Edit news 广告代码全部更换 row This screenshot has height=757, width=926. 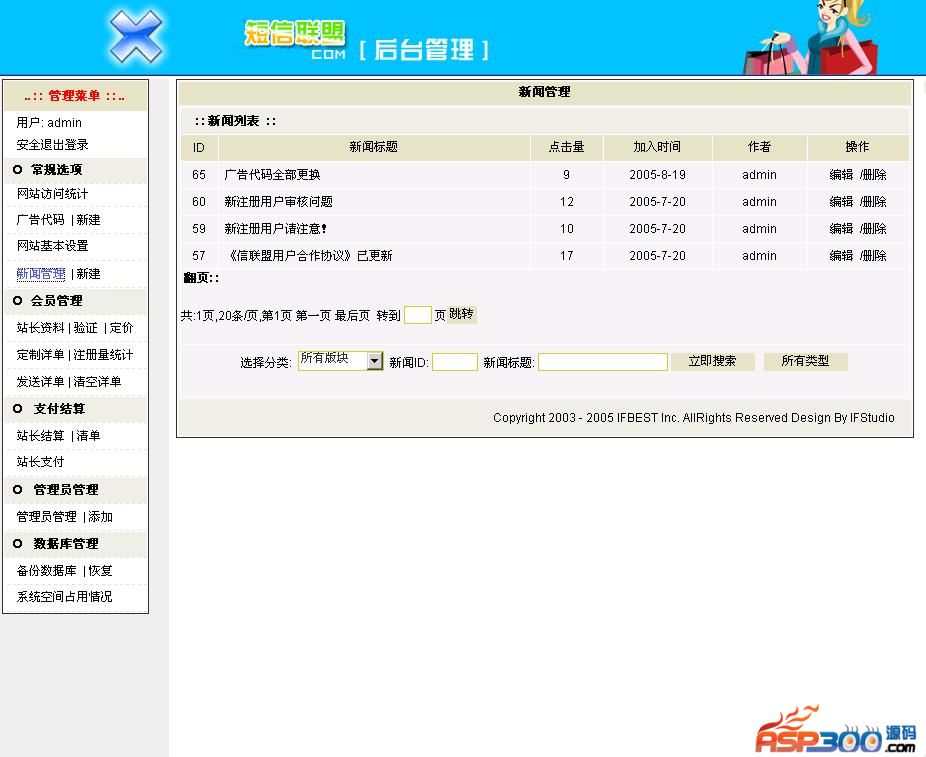pyautogui.click(x=841, y=175)
